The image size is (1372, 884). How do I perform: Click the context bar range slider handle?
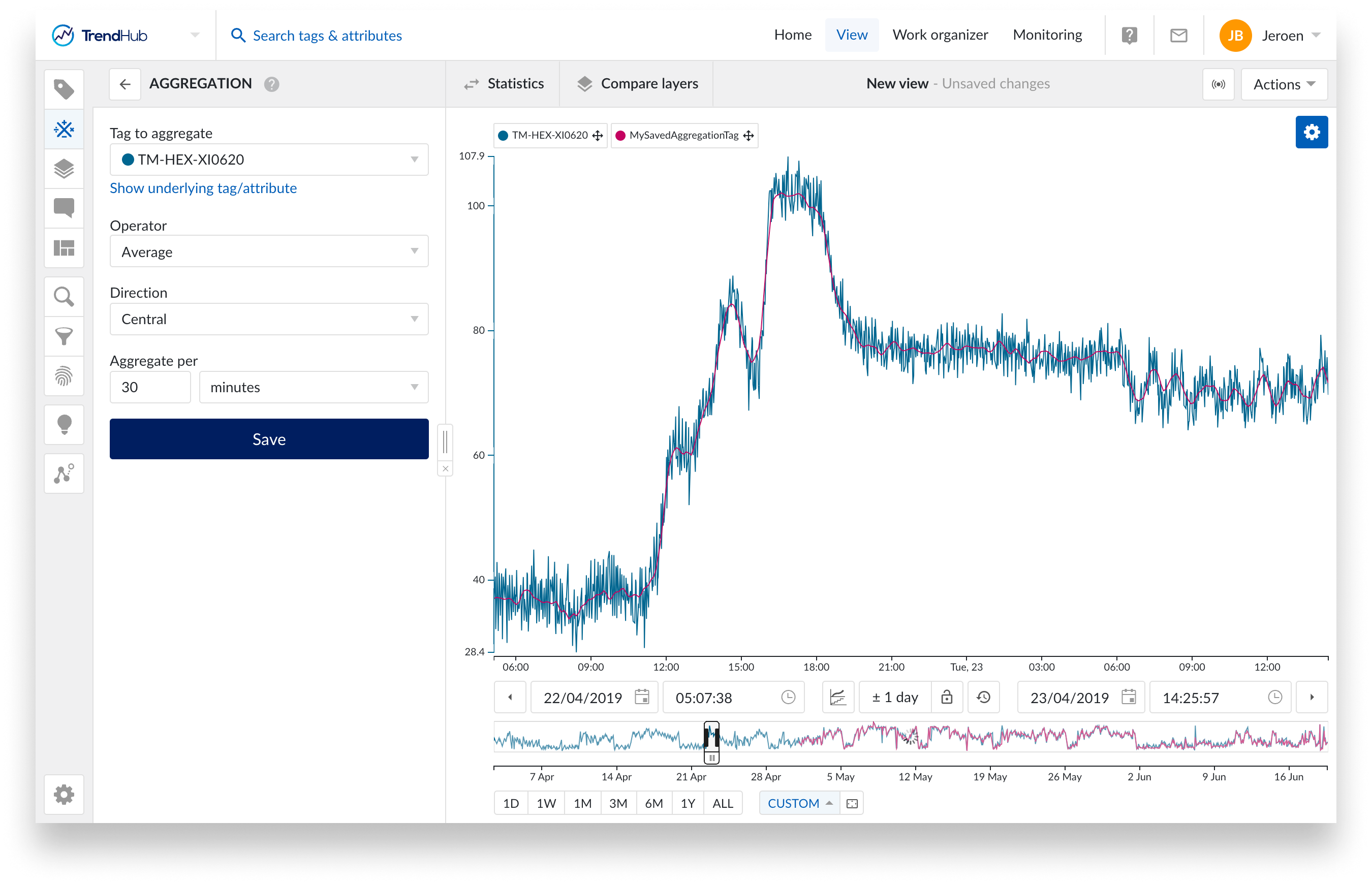coord(711,757)
